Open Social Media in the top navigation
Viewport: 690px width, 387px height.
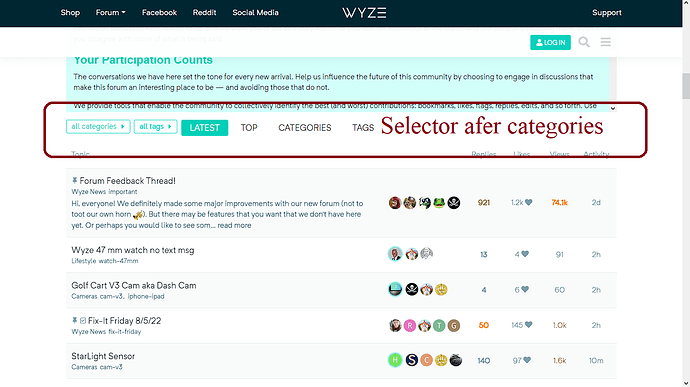[x=255, y=13]
